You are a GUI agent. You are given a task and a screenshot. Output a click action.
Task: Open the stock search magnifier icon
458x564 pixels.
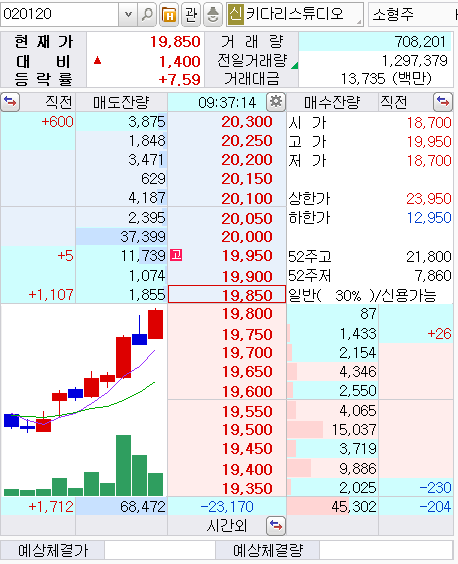click(147, 14)
